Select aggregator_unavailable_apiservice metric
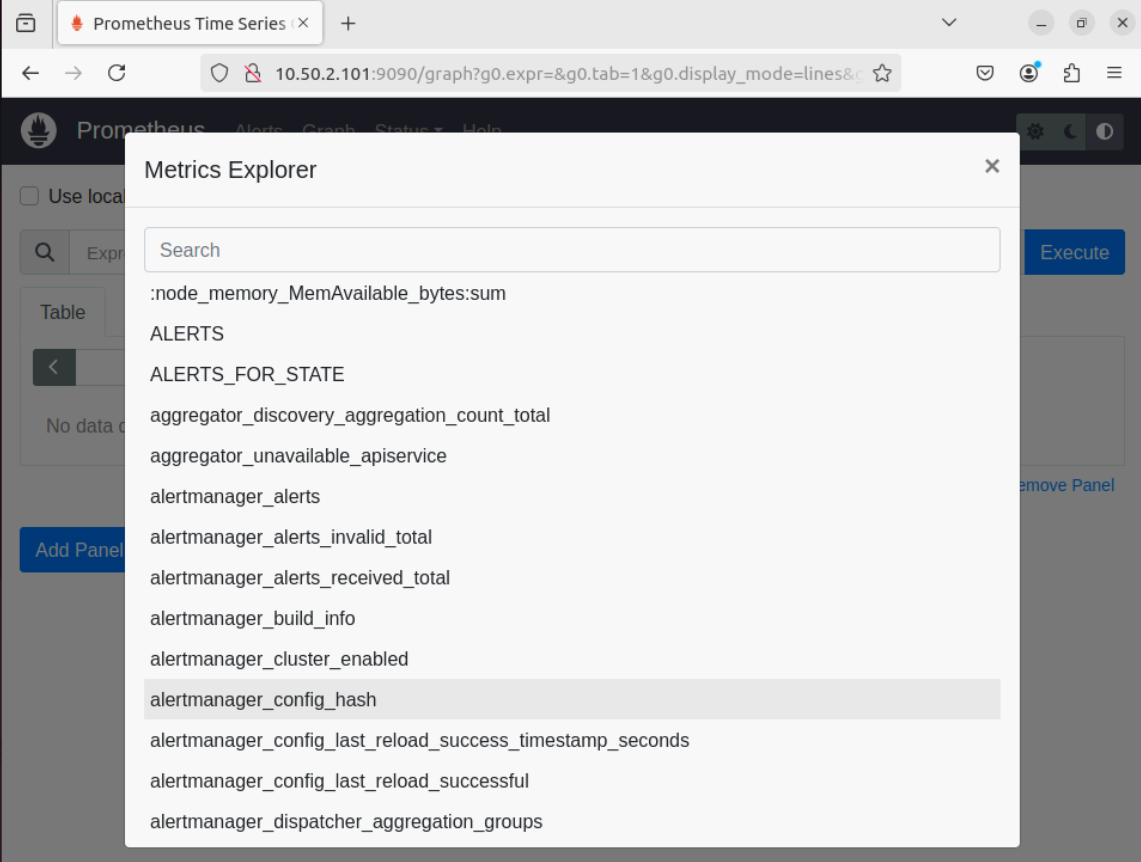The image size is (1141, 862). [x=572, y=456]
